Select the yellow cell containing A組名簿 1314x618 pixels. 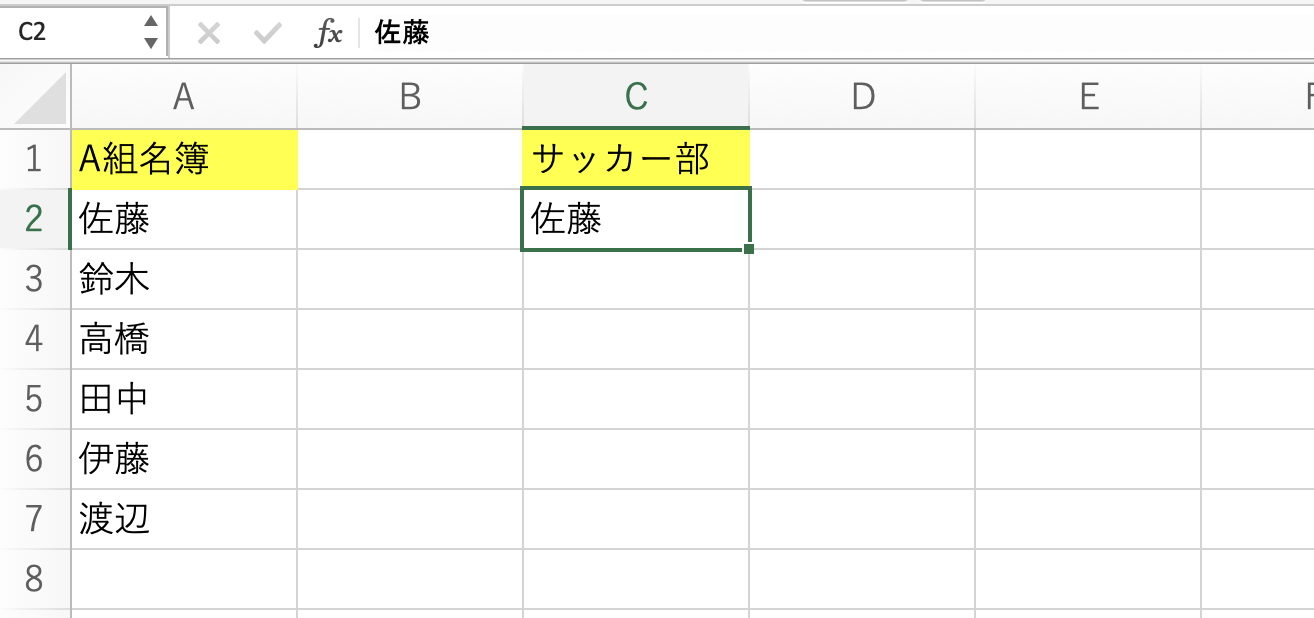coord(183,158)
